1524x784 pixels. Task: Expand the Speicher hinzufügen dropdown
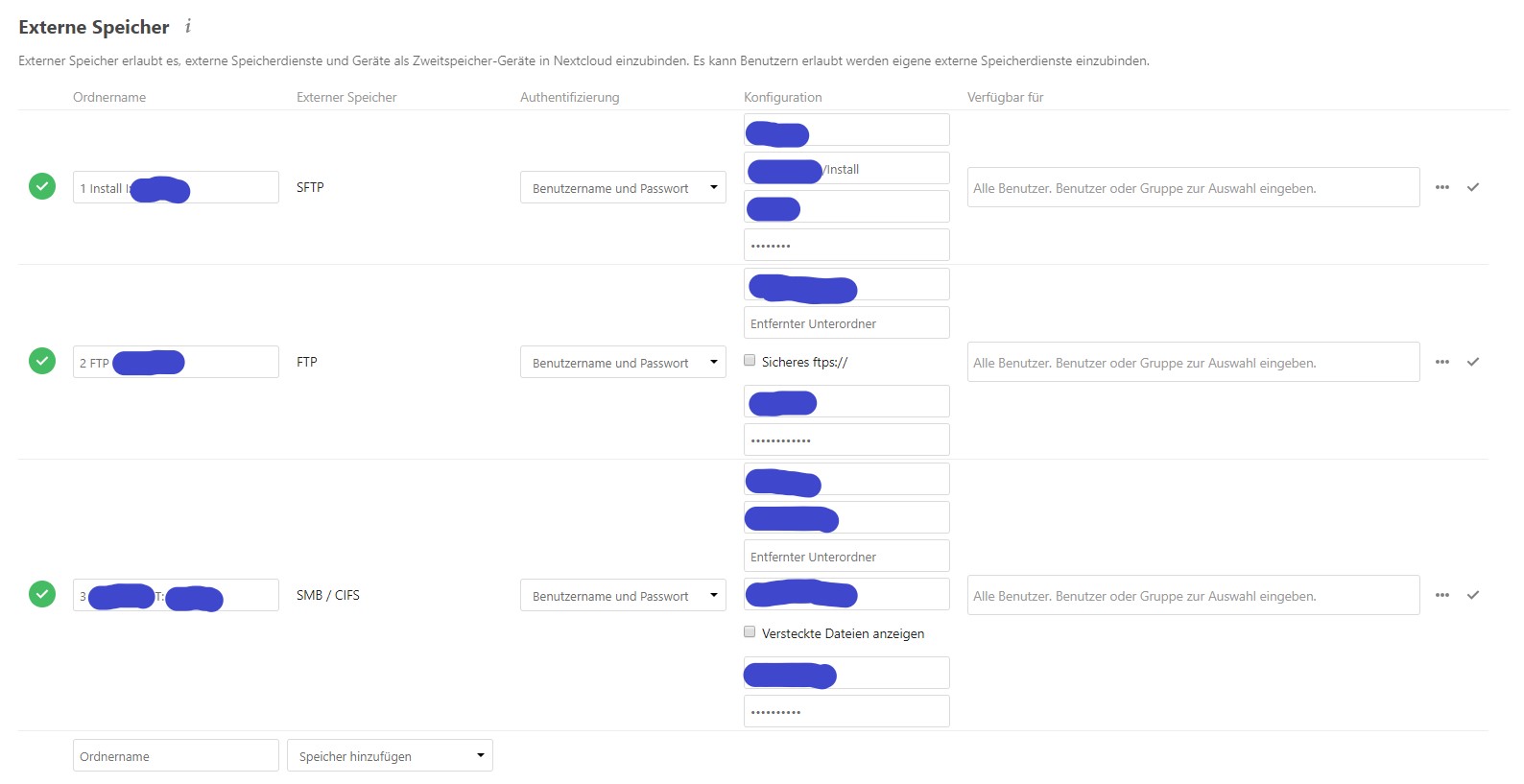(390, 755)
